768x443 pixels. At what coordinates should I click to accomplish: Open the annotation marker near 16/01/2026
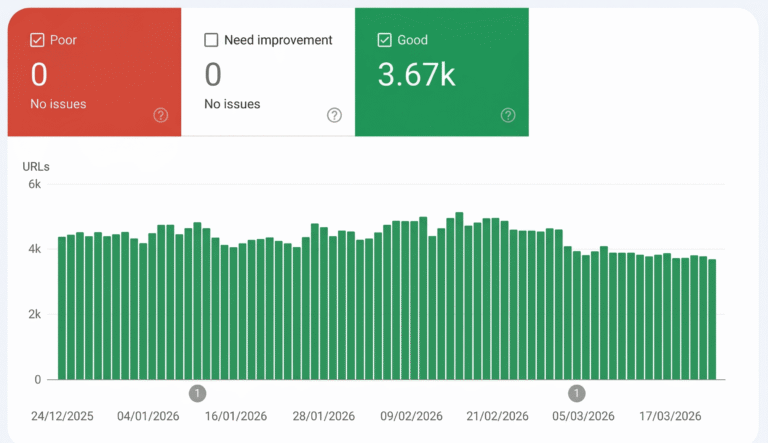click(197, 393)
